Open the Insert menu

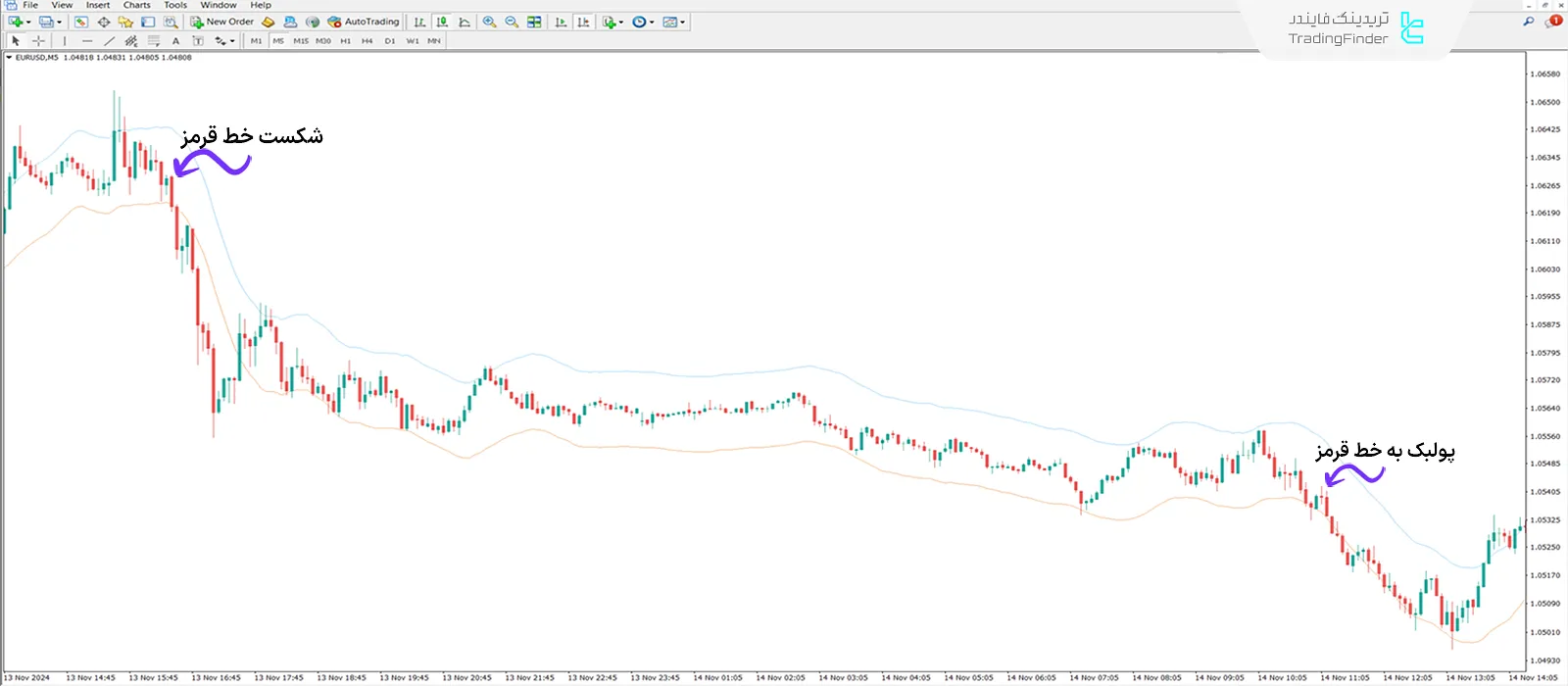pos(98,5)
